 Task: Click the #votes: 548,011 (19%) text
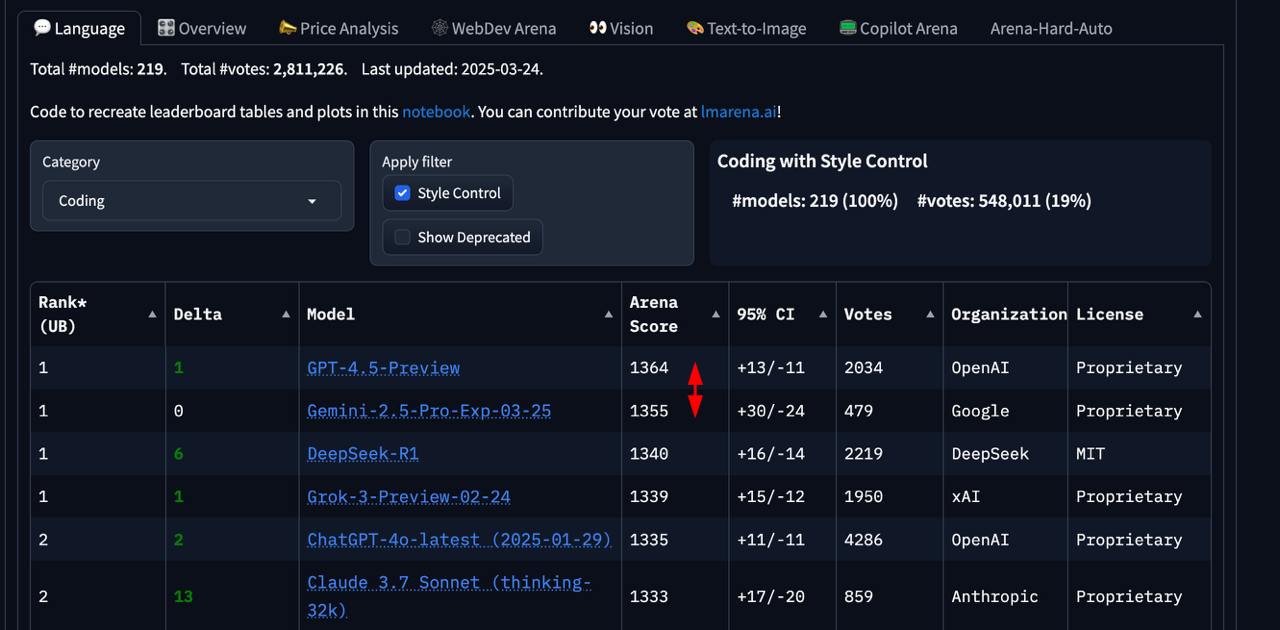pos(1004,201)
